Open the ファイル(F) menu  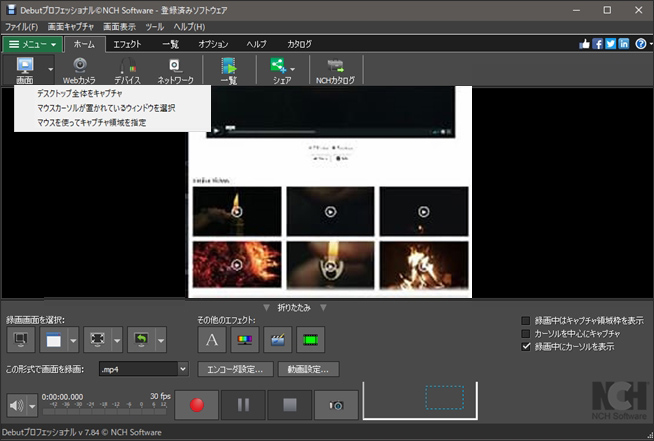21,27
